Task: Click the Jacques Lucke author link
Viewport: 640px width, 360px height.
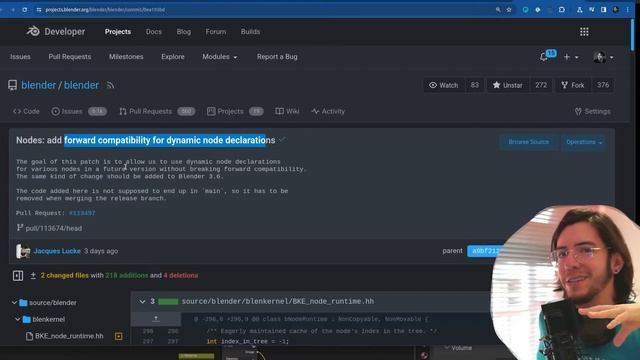Action: tap(57, 251)
